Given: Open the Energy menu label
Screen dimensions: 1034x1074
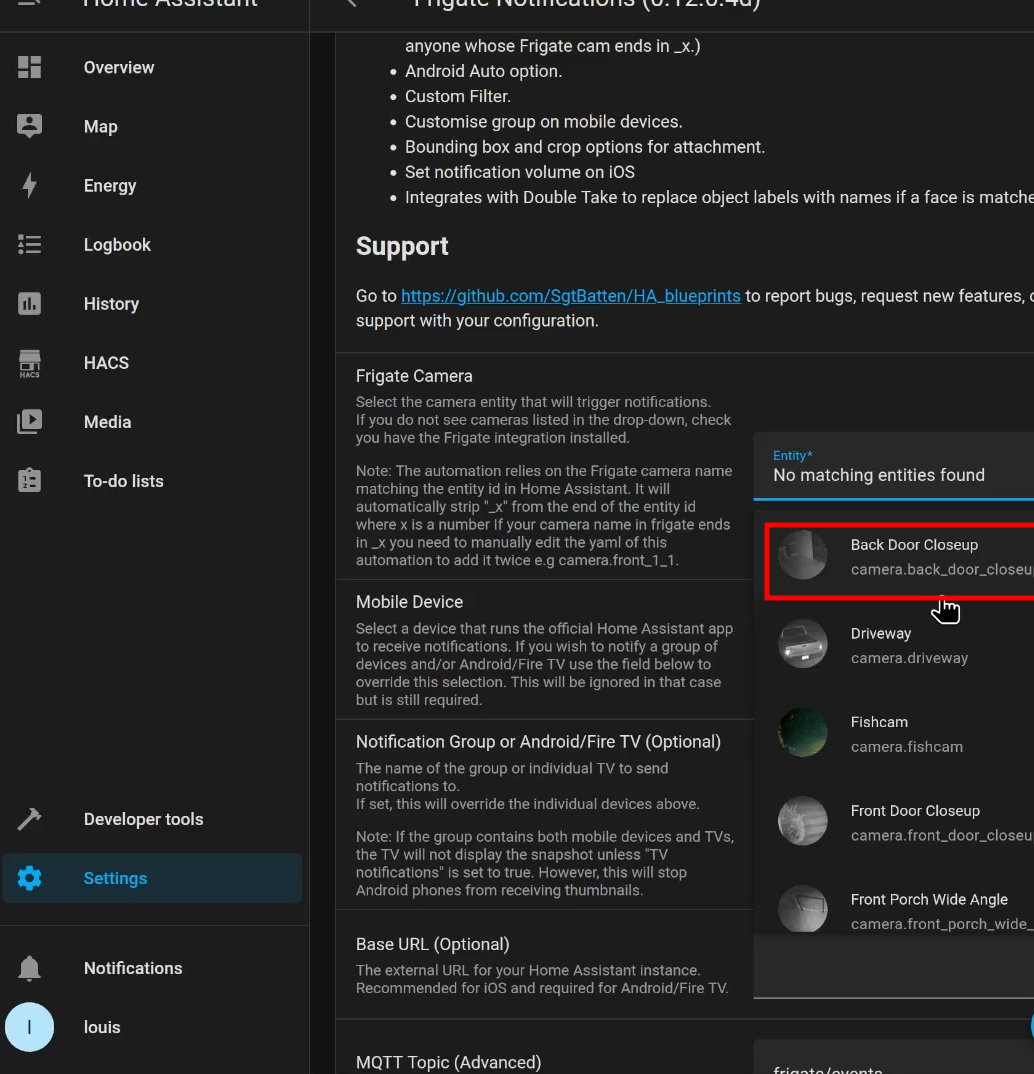Looking at the screenshot, I should (110, 186).
